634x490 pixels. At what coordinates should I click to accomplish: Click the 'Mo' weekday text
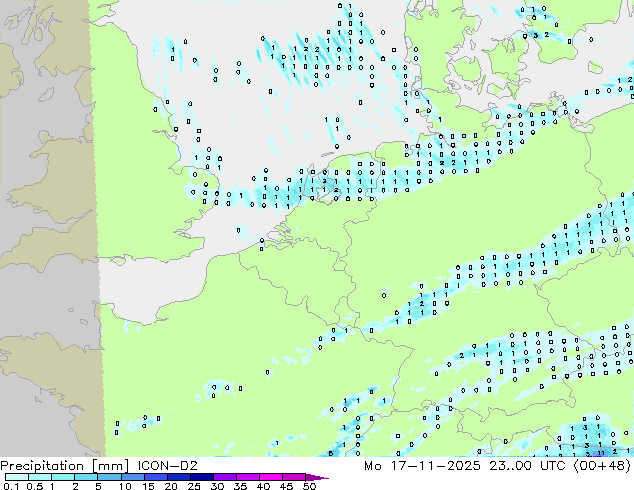(x=373, y=466)
